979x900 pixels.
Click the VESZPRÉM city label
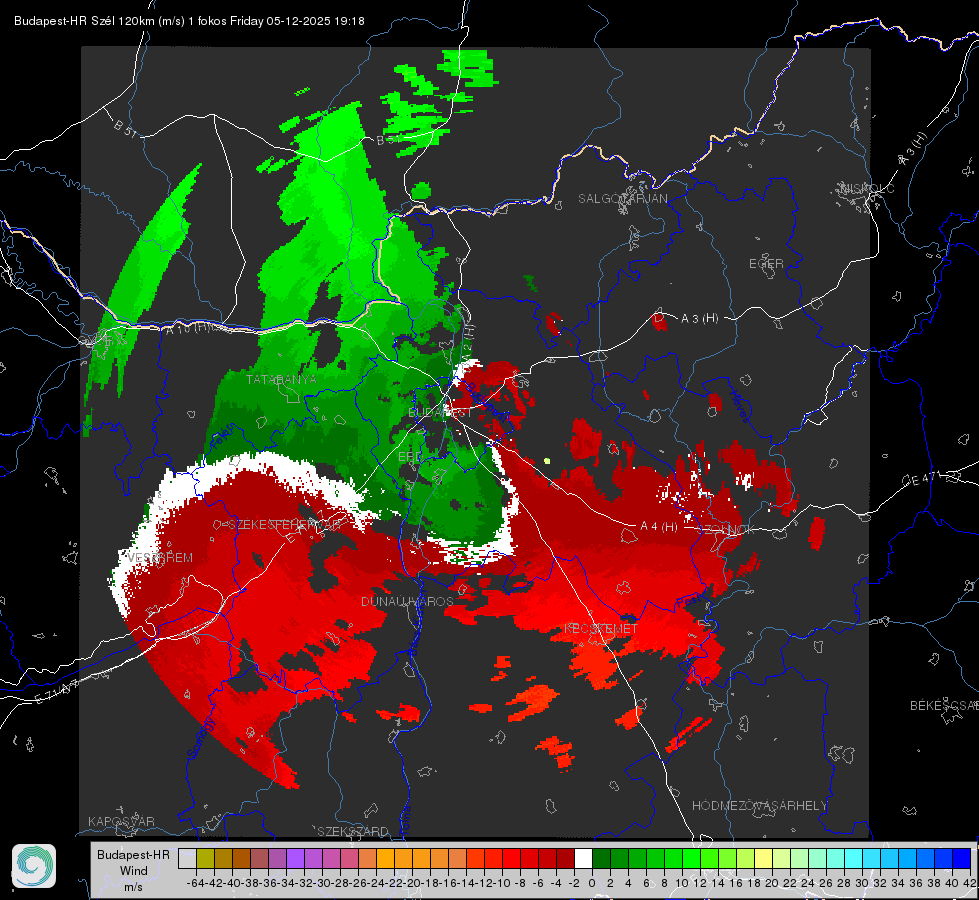(160, 557)
